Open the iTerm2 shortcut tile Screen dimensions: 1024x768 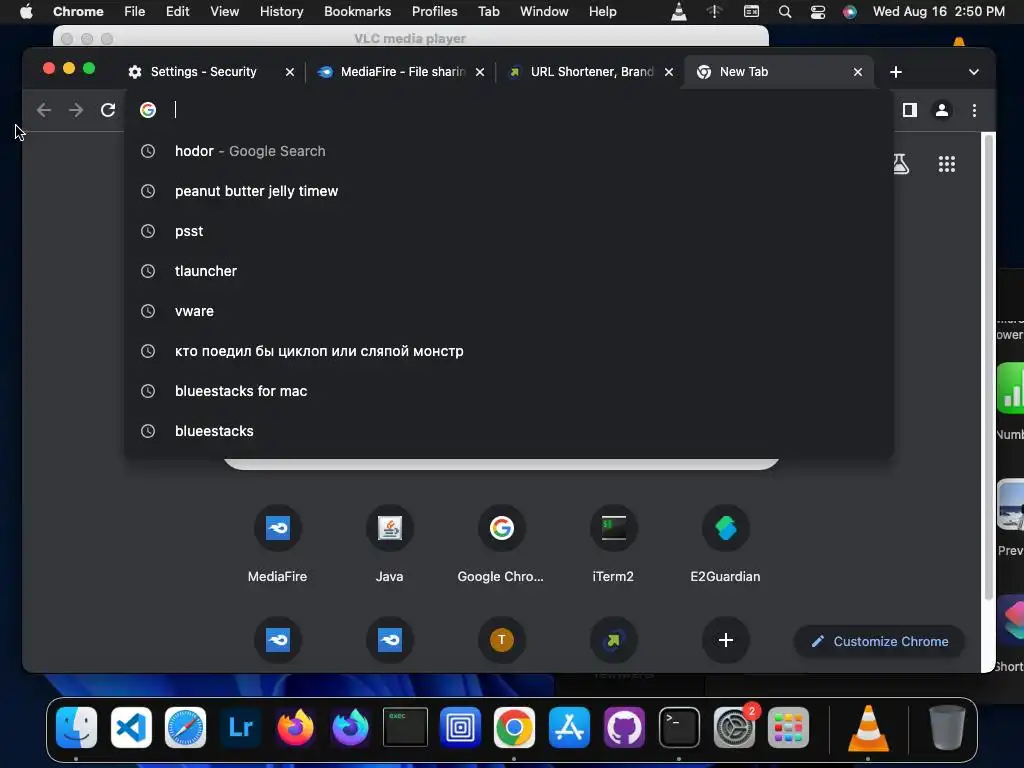point(613,544)
